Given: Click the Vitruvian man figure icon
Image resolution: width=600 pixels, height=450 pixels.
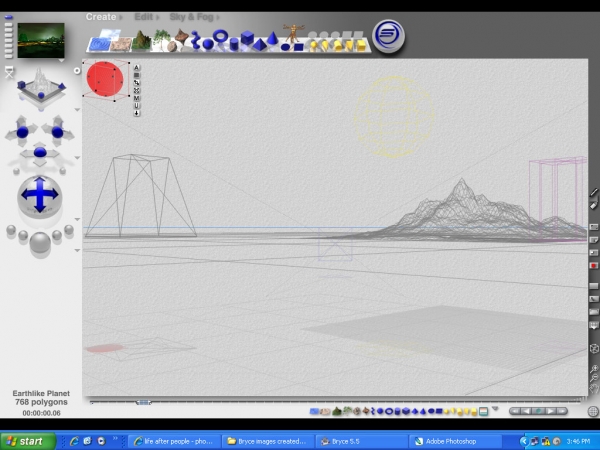Looking at the screenshot, I should click(x=294, y=33).
